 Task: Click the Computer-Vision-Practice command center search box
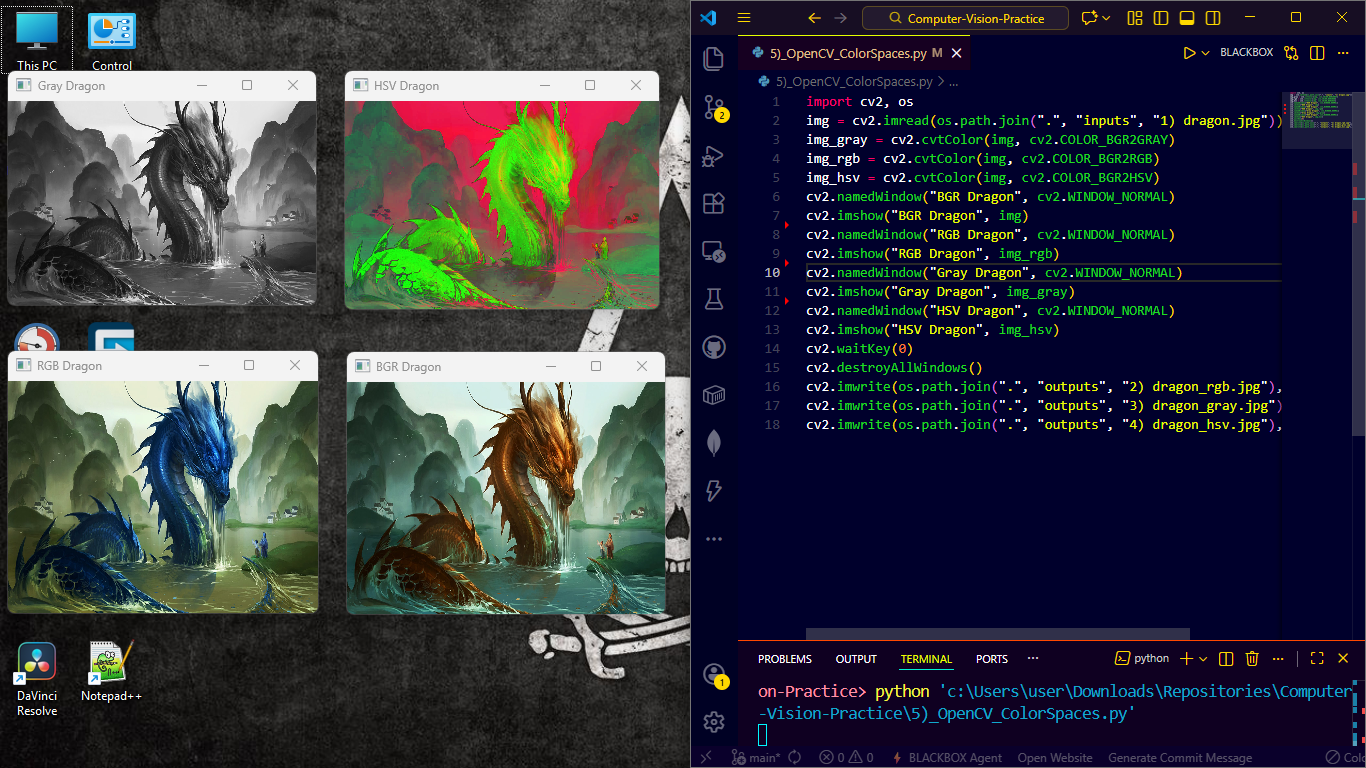click(965, 18)
